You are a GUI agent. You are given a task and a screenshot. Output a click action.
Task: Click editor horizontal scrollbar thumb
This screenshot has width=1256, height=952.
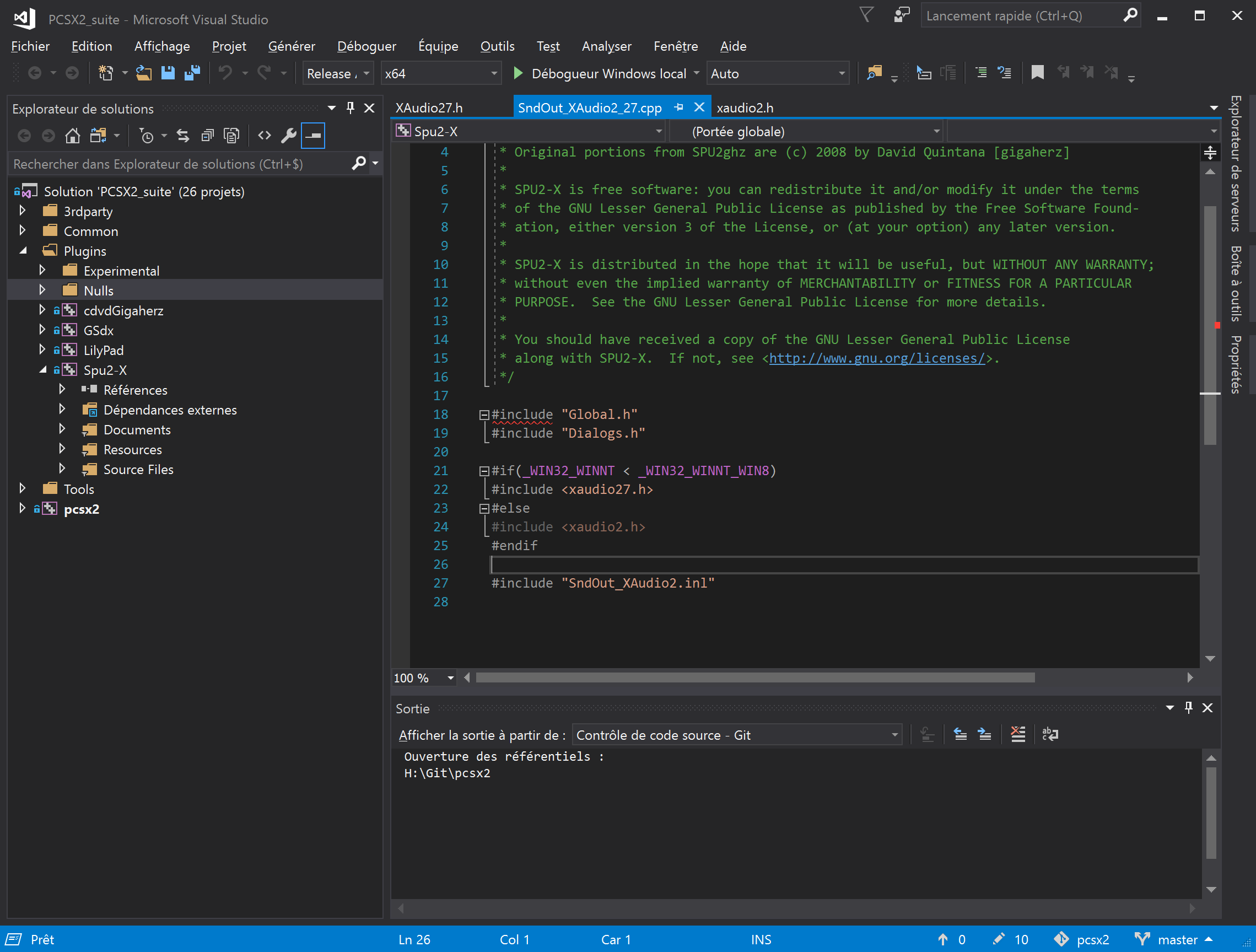click(755, 677)
